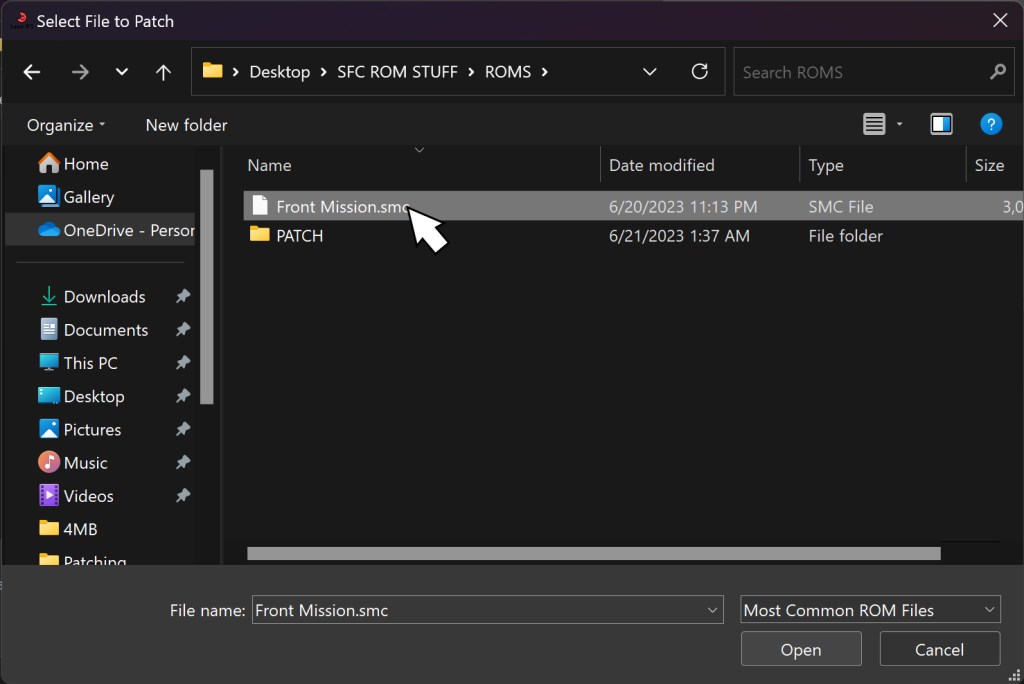The height and width of the screenshot is (684, 1024).
Task: Click the Search ROMS field
Action: 860,72
